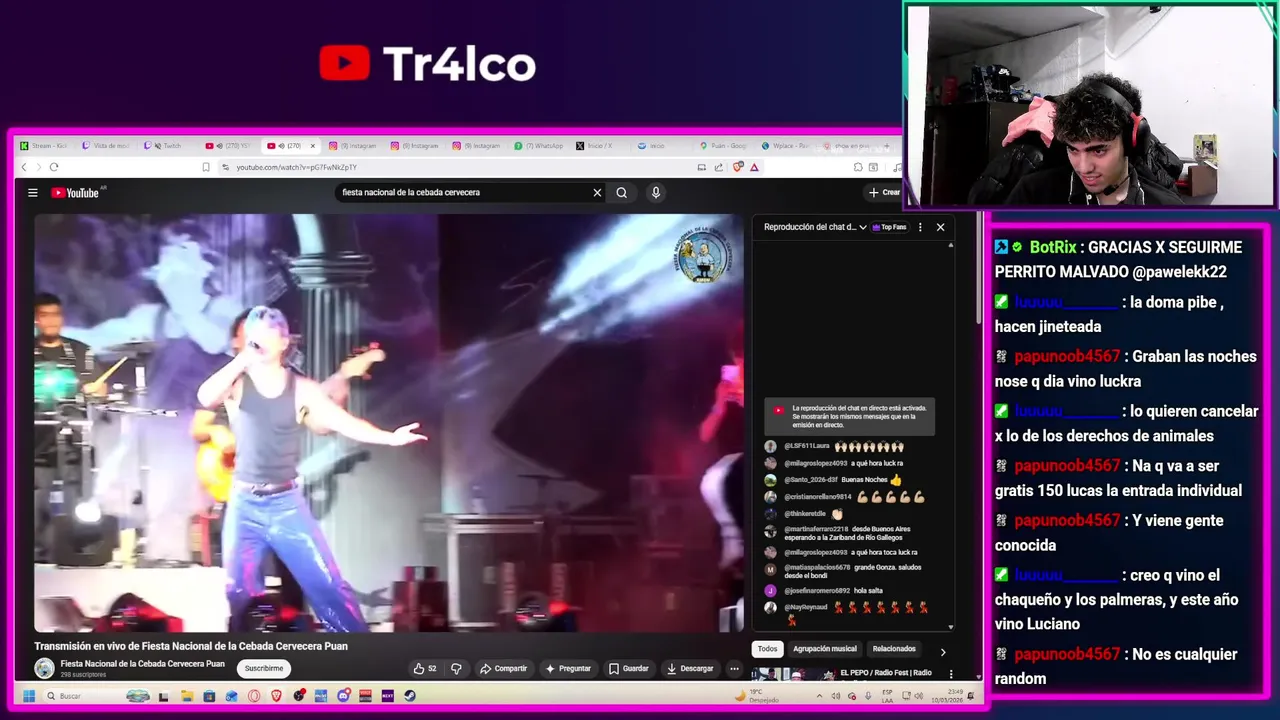1280x720 pixels.
Task: Open Steam from the taskbar
Action: 410,696
